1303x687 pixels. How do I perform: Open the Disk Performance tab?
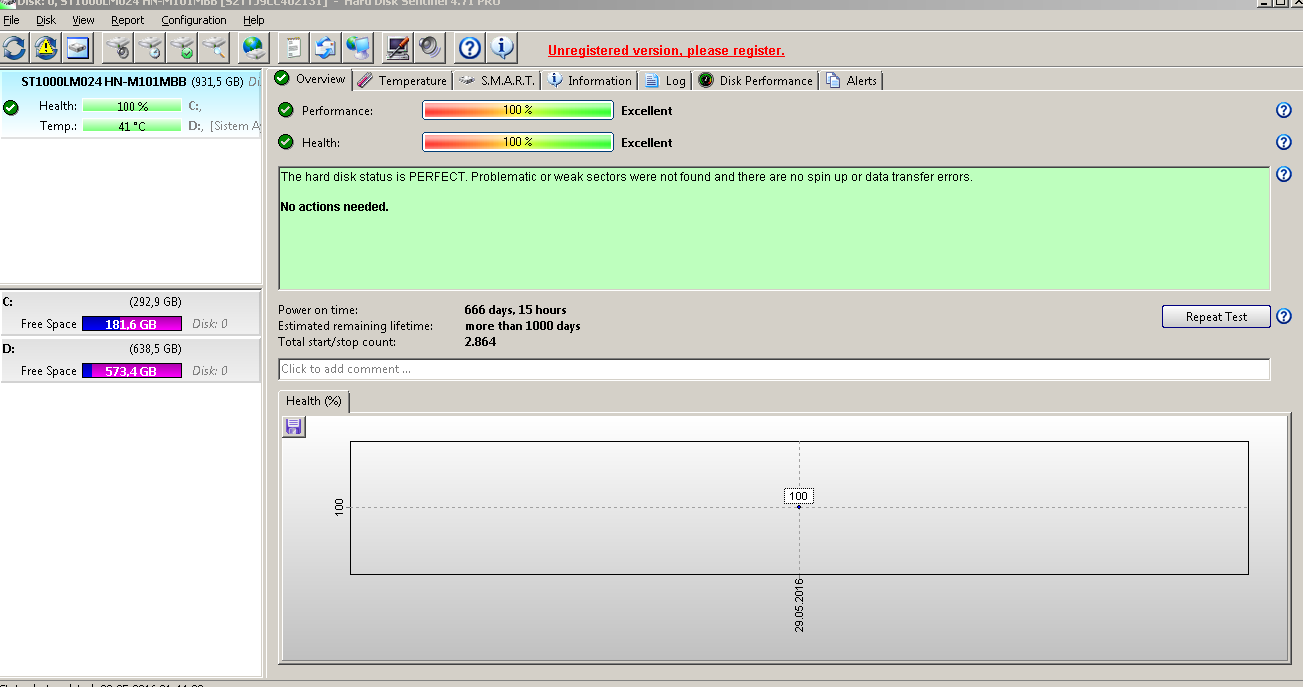[x=756, y=80]
